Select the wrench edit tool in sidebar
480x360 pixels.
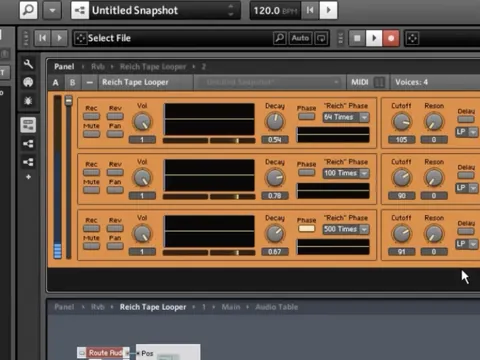pos(28,64)
